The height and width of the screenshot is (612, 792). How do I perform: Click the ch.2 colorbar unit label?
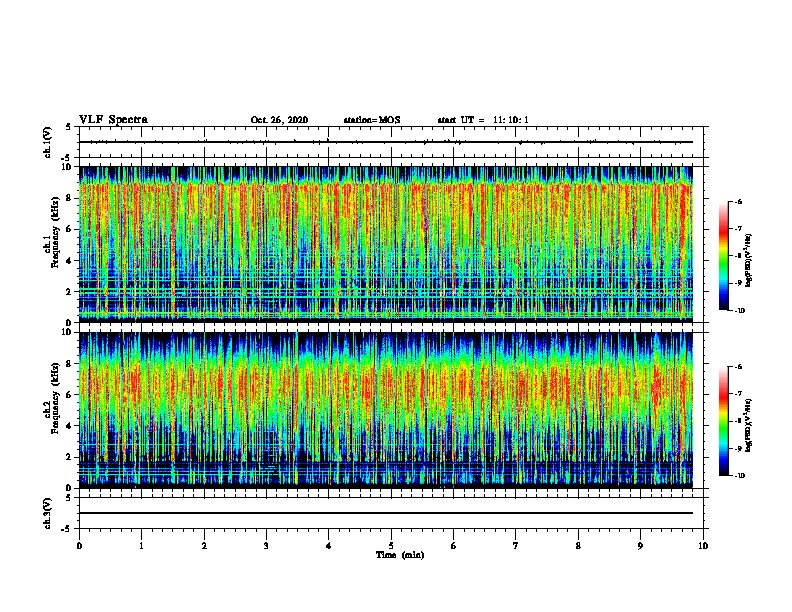tap(749, 425)
